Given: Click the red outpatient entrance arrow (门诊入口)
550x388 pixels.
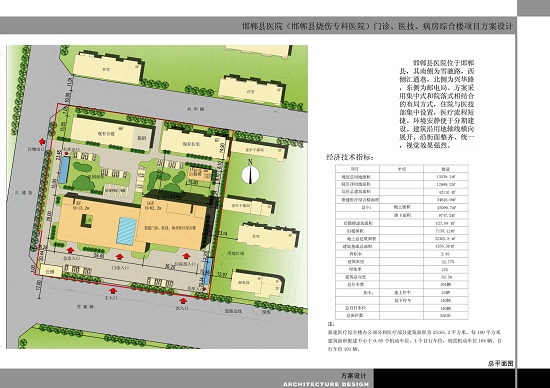Looking at the screenshot, I should pos(120,257).
